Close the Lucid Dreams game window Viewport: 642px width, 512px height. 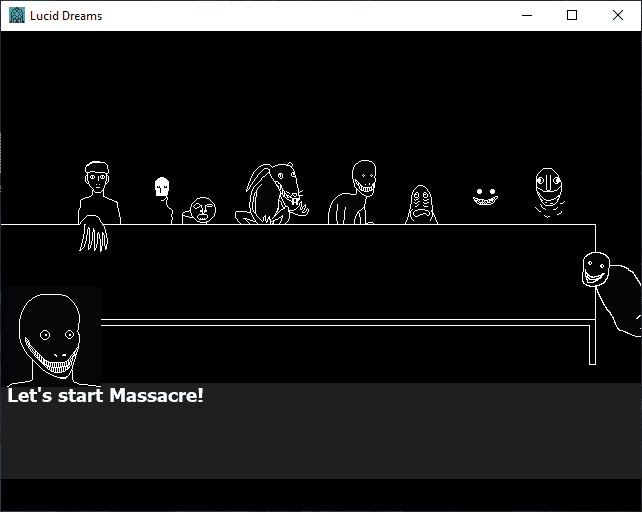click(618, 15)
